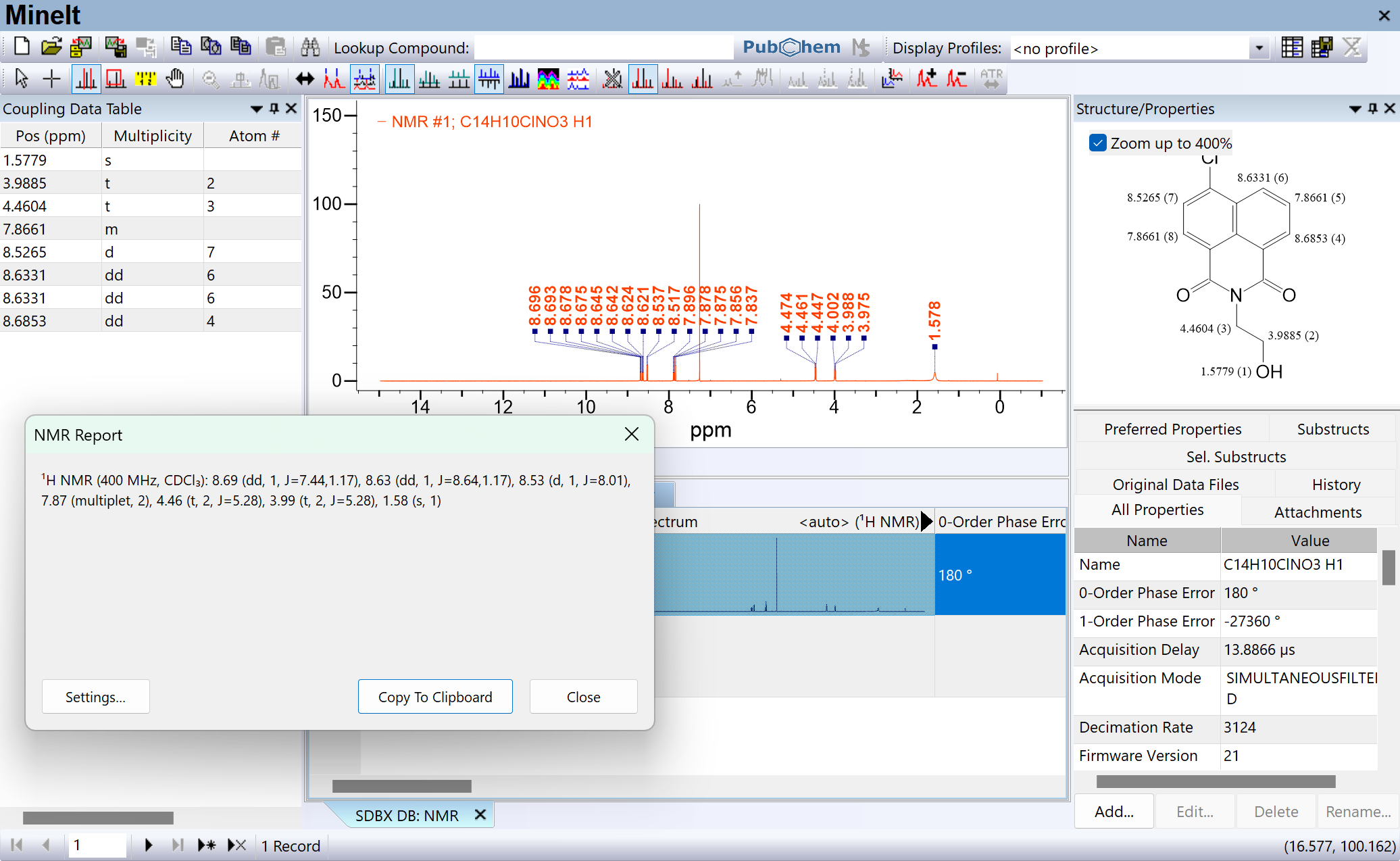Click the Lookup Compound input field
Viewport: 1400px width, 861px height.
[603, 48]
